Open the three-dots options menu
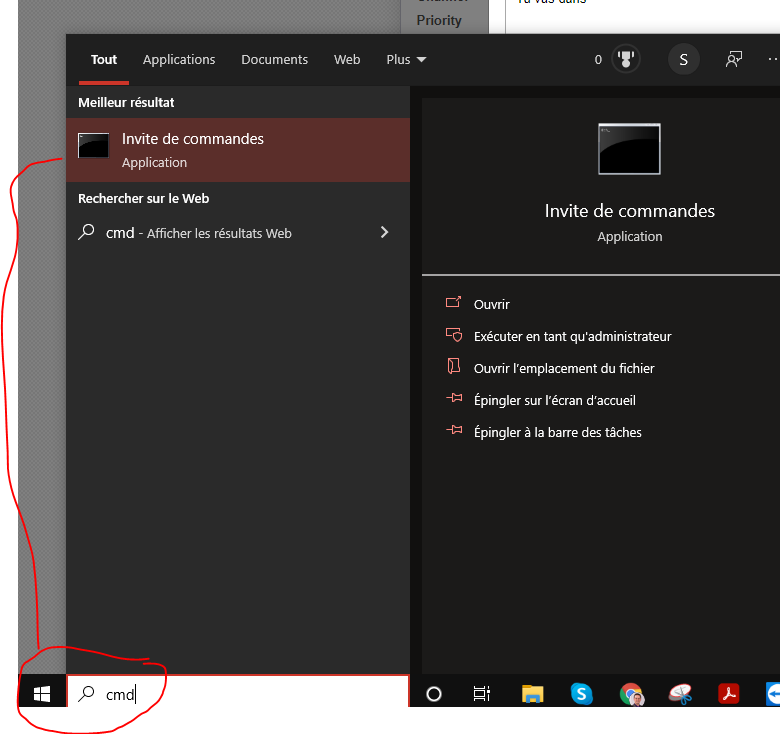The image size is (780, 734). tap(772, 60)
